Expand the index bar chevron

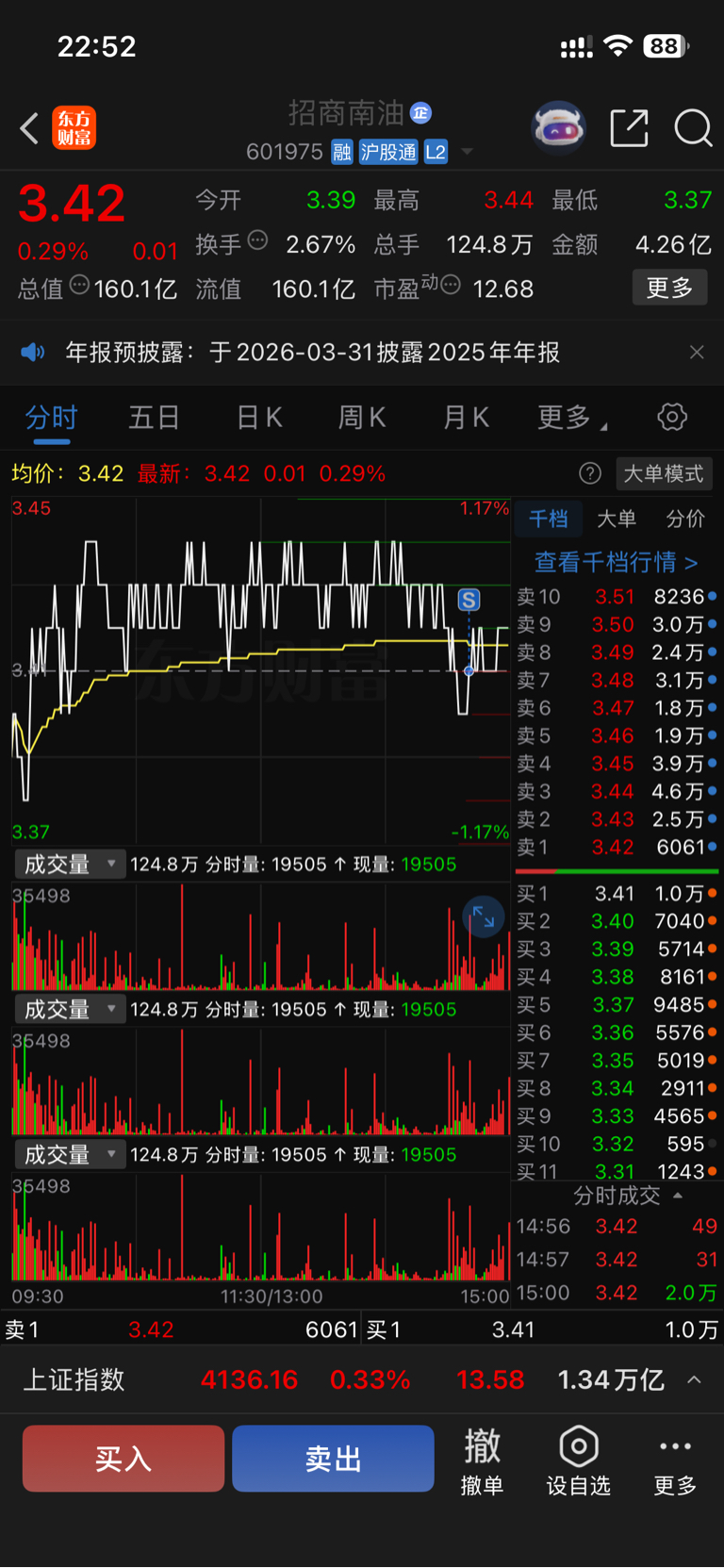click(x=694, y=1380)
